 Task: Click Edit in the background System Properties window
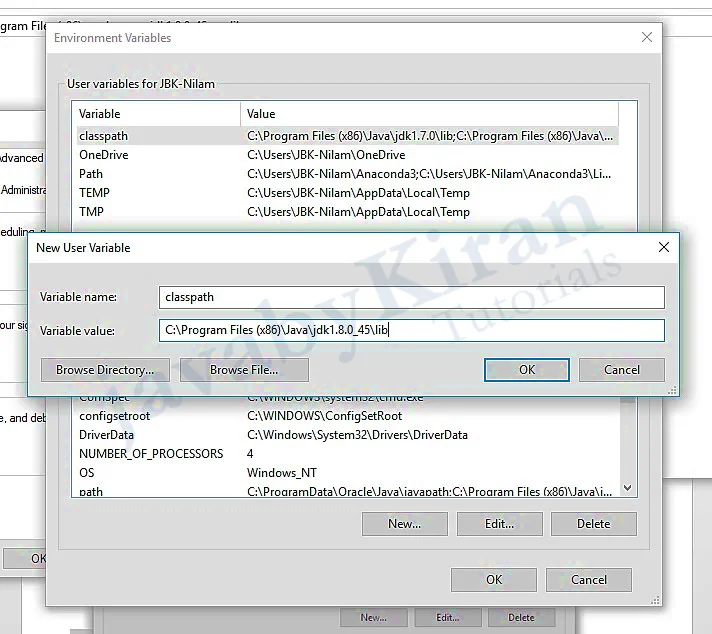point(448,618)
